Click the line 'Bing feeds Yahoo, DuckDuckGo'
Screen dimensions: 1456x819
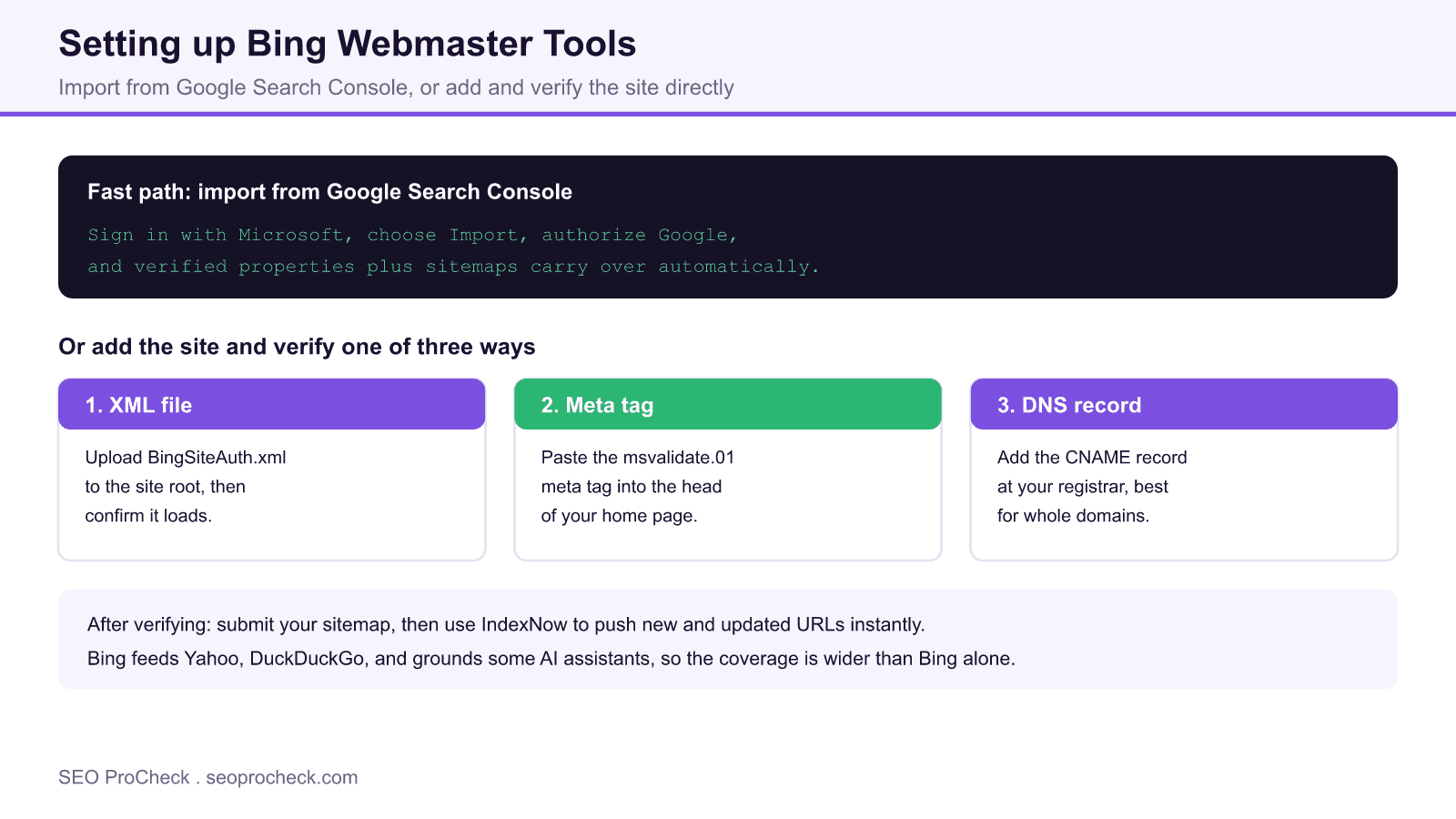[551, 658]
